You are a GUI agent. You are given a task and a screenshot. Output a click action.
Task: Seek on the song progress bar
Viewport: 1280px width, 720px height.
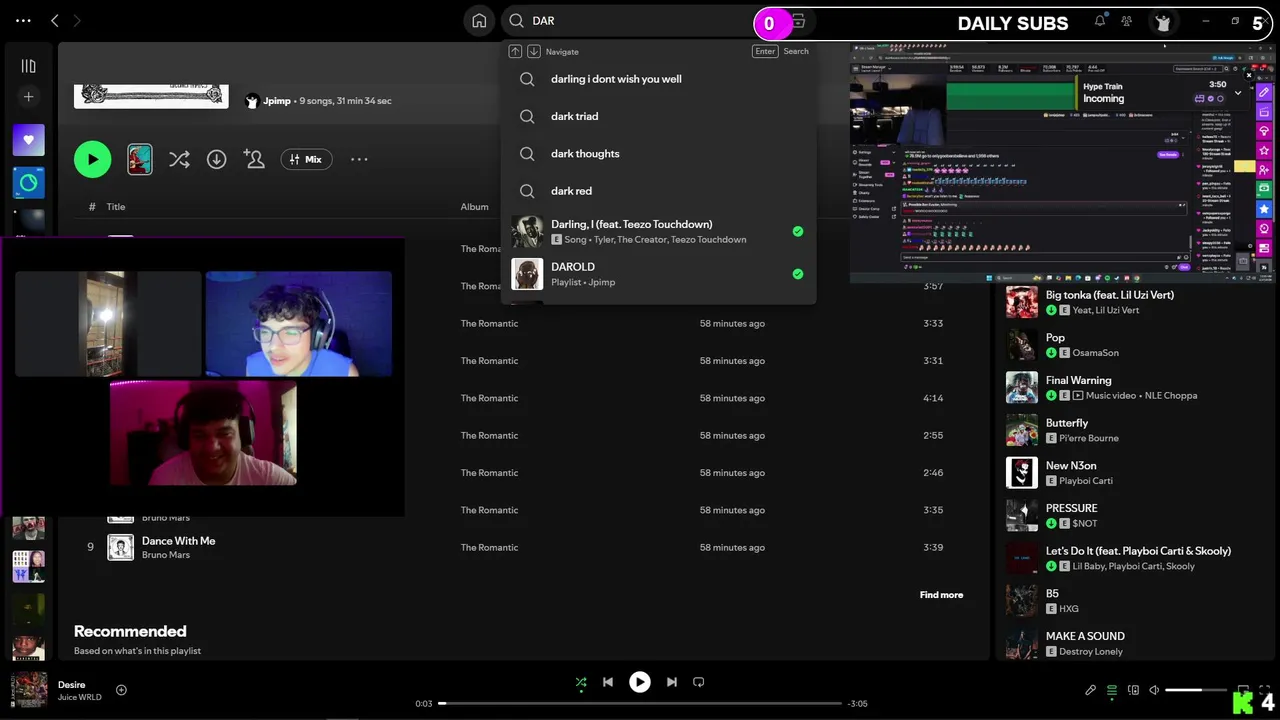point(640,703)
